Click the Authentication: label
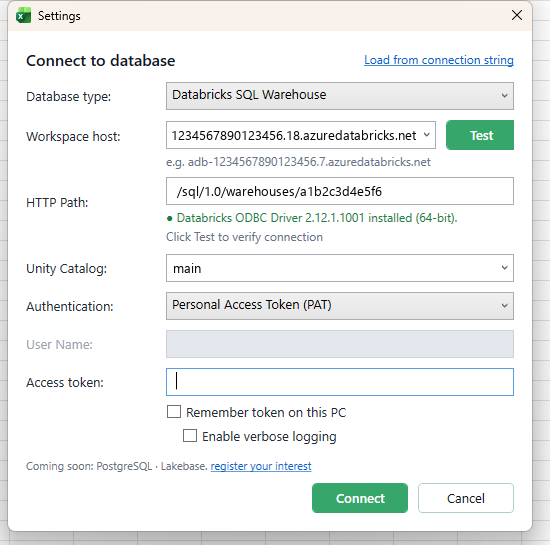 pyautogui.click(x=70, y=307)
